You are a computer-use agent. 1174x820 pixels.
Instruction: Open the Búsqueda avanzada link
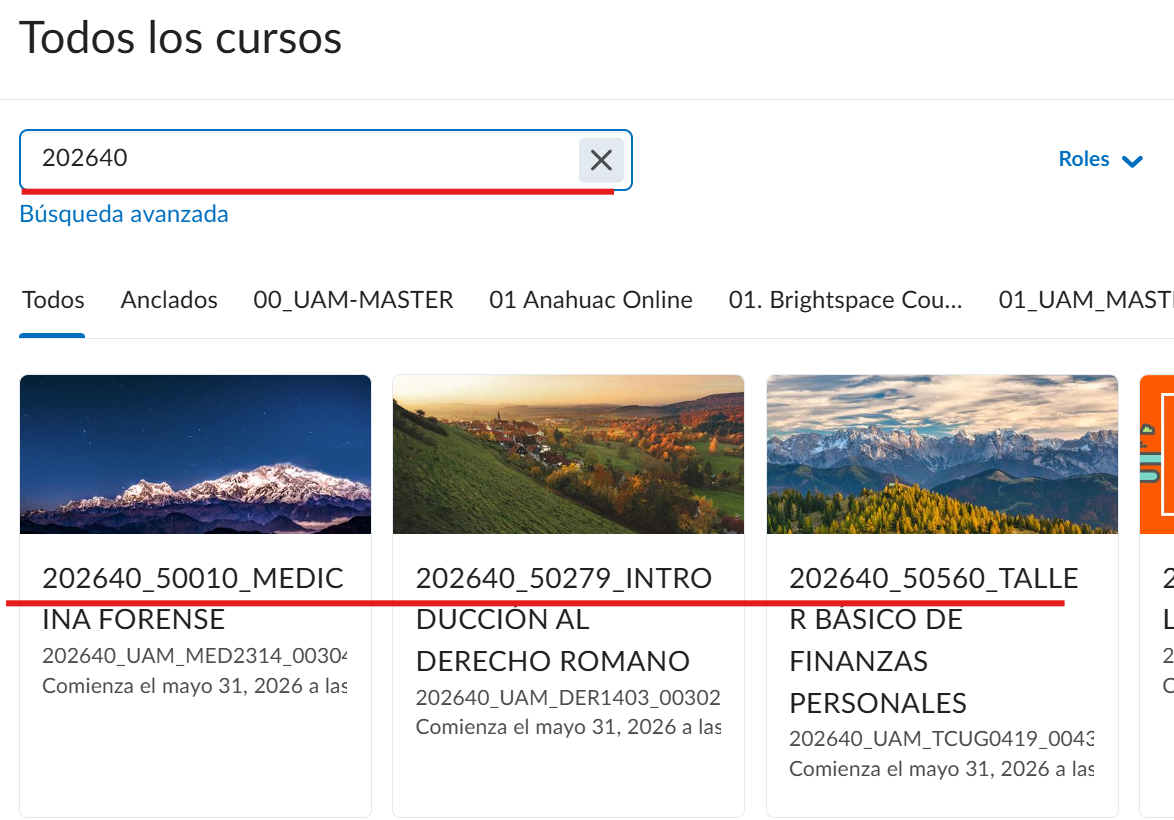tap(124, 214)
